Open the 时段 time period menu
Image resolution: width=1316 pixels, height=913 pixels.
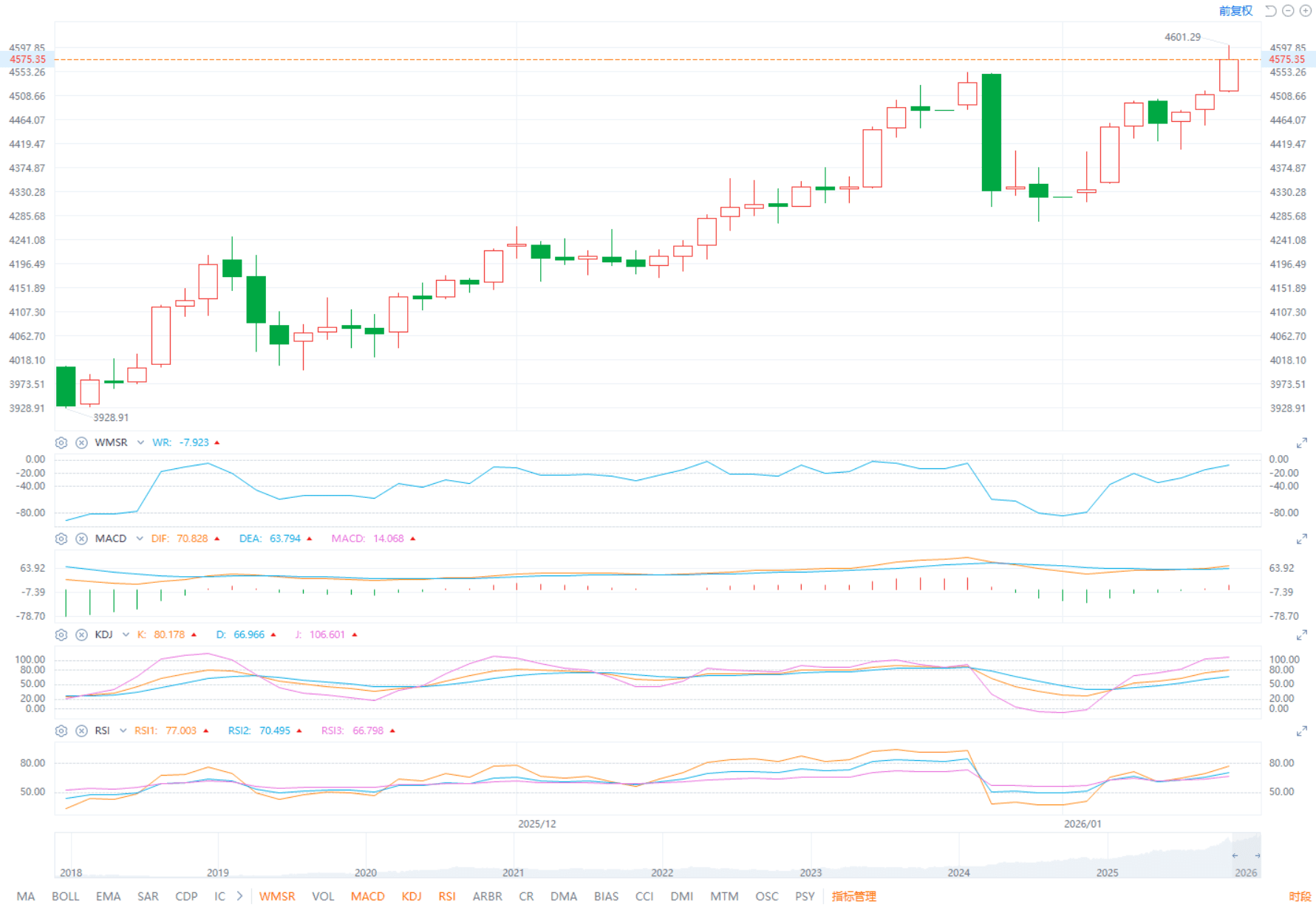[1299, 896]
